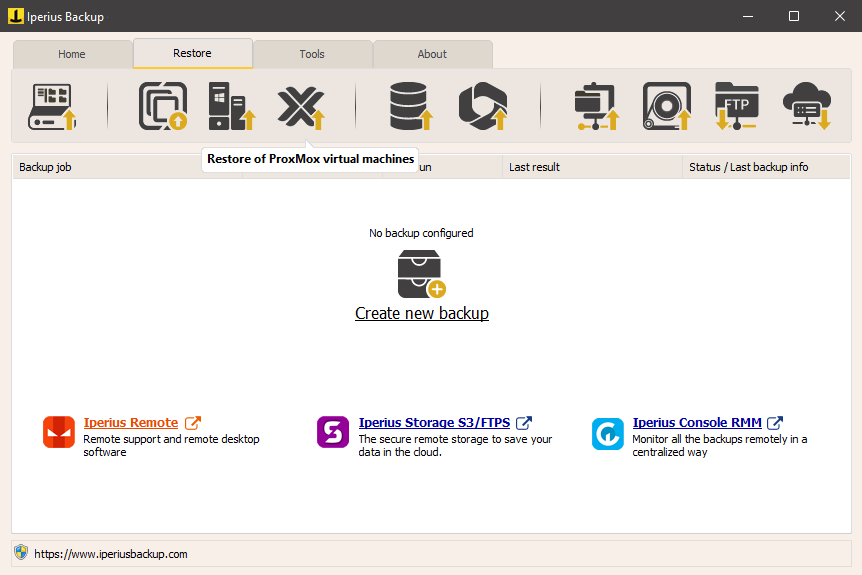Maximize the Iperius Backup window
The image size is (862, 575).
[794, 16]
